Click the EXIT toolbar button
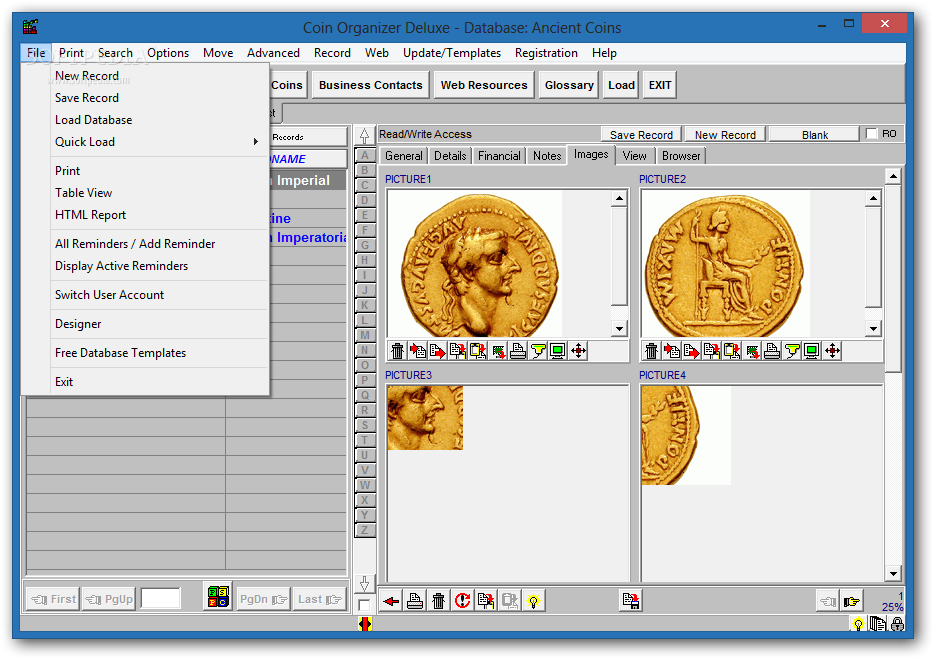Screen dimensions: 934x659 660,85
